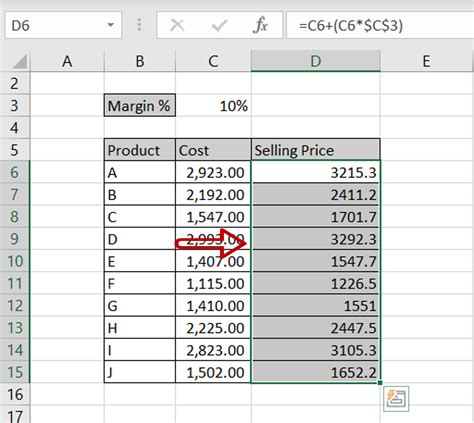Select the cost cell 1,410.00

pyautogui.click(x=213, y=306)
